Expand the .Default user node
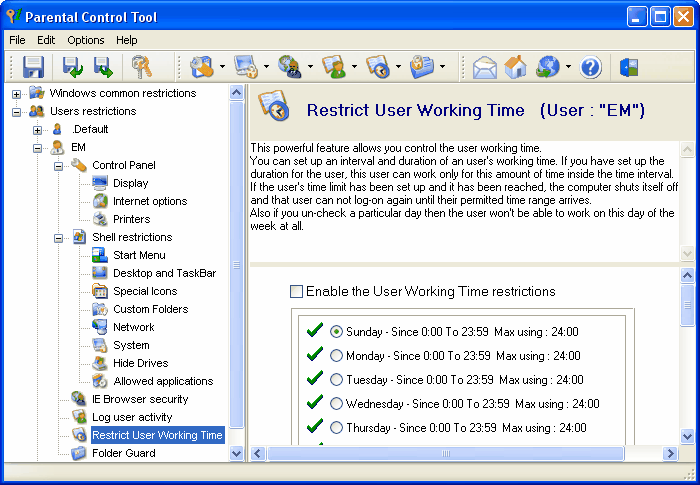700x485 pixels. coord(38,130)
